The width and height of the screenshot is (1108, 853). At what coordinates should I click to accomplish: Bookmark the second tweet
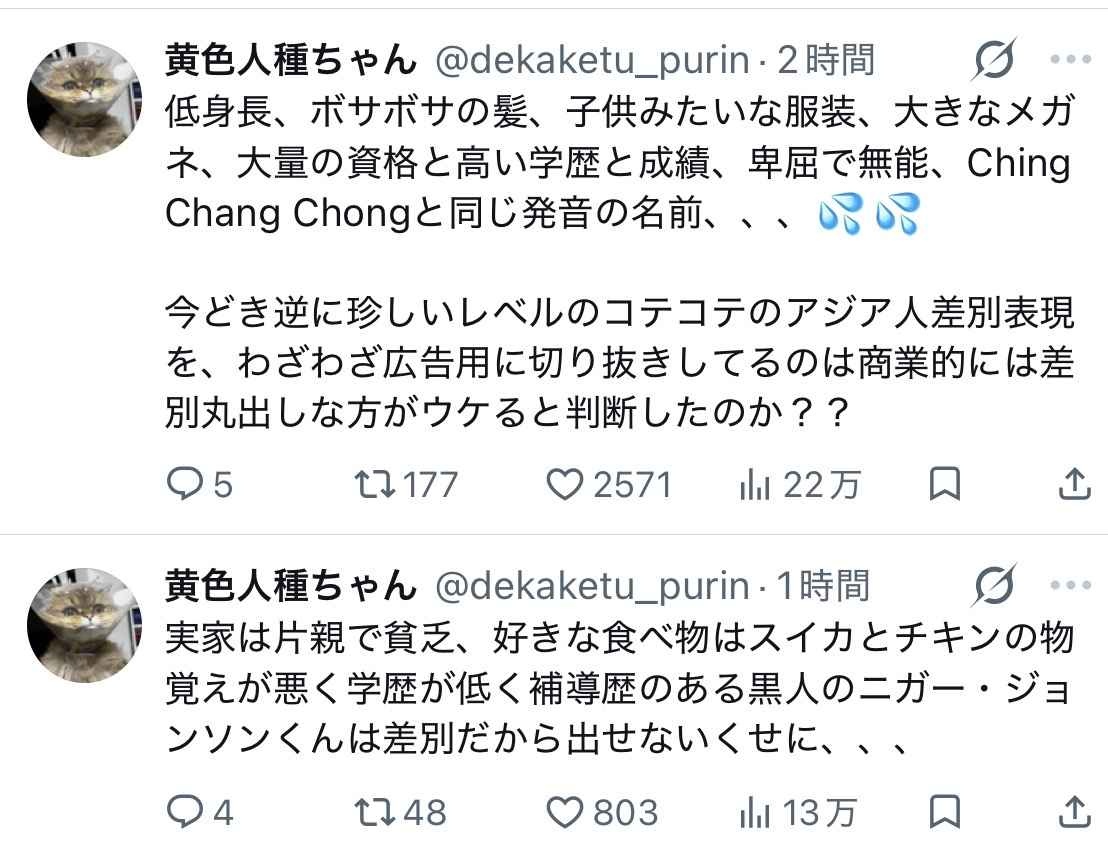[x=945, y=811]
